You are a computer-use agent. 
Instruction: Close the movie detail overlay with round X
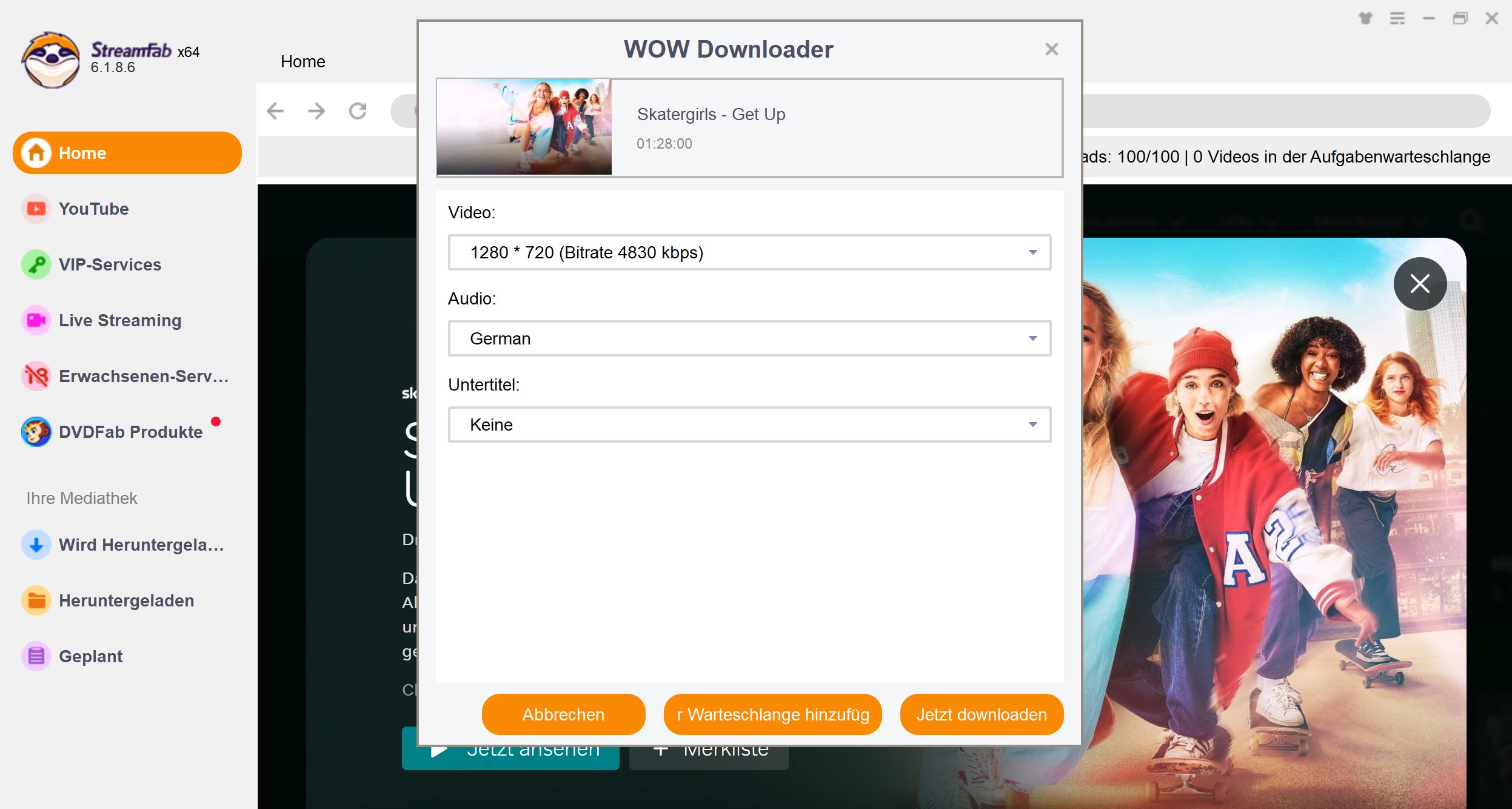(1420, 284)
